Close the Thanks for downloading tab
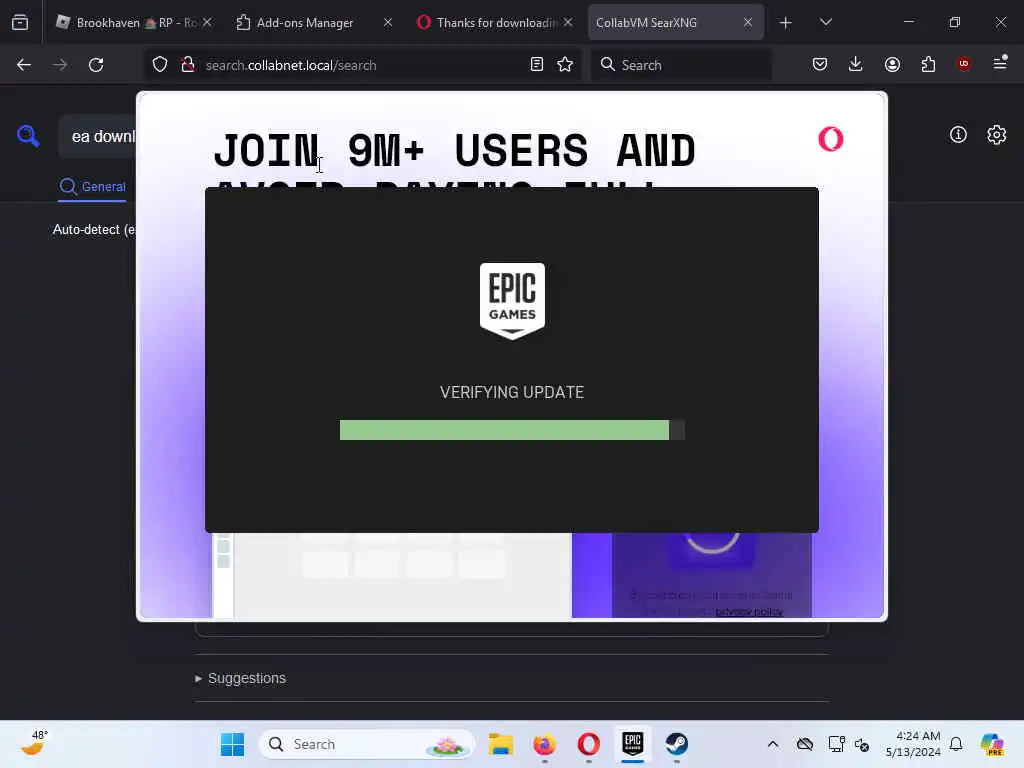 point(568,22)
